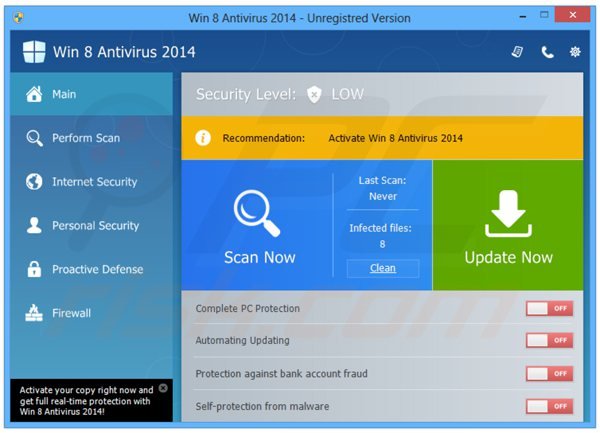600x433 pixels.
Task: Enable Automating Updating switch
Action: pos(549,340)
